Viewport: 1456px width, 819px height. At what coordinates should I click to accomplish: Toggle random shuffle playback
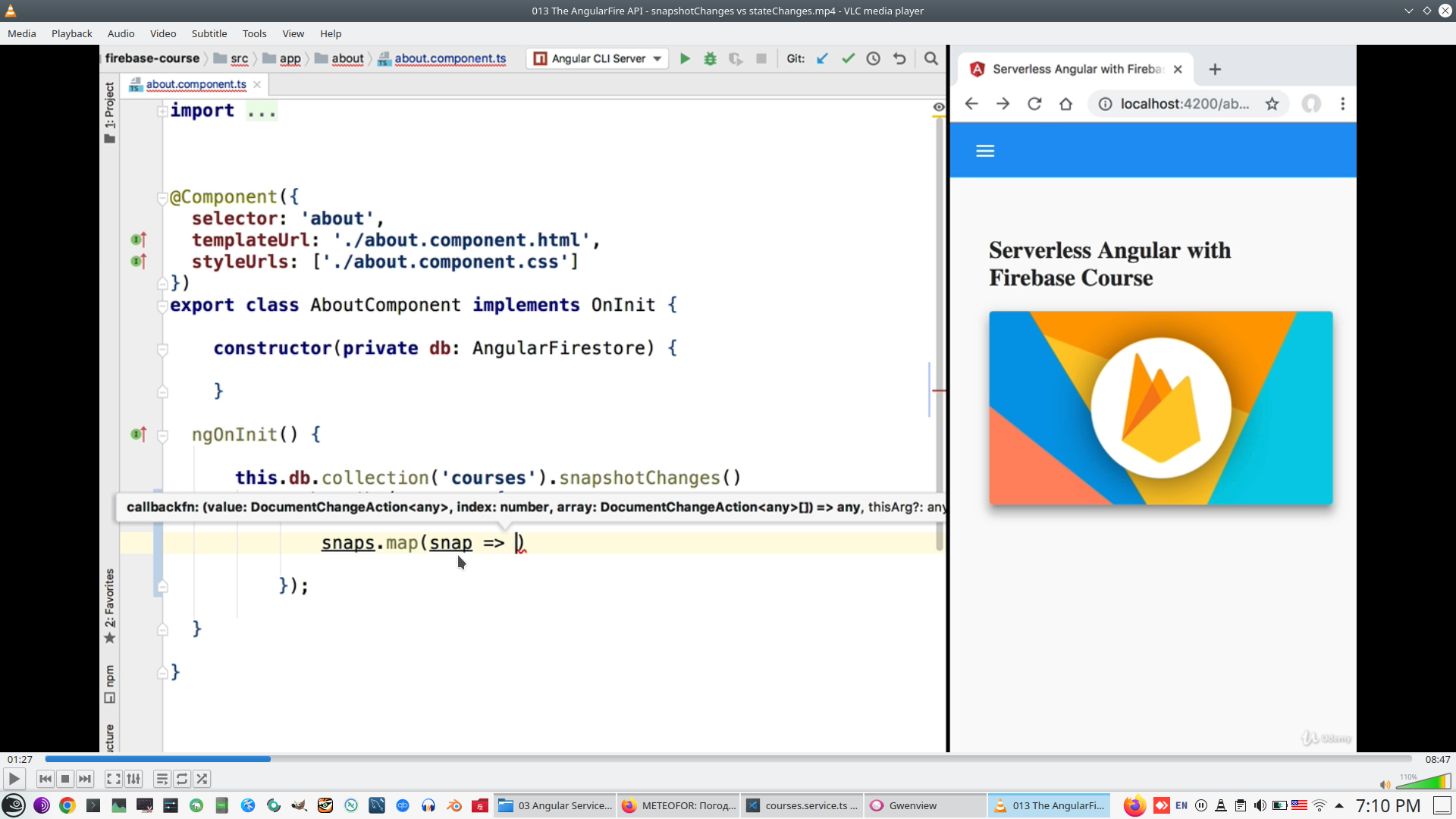(x=202, y=779)
